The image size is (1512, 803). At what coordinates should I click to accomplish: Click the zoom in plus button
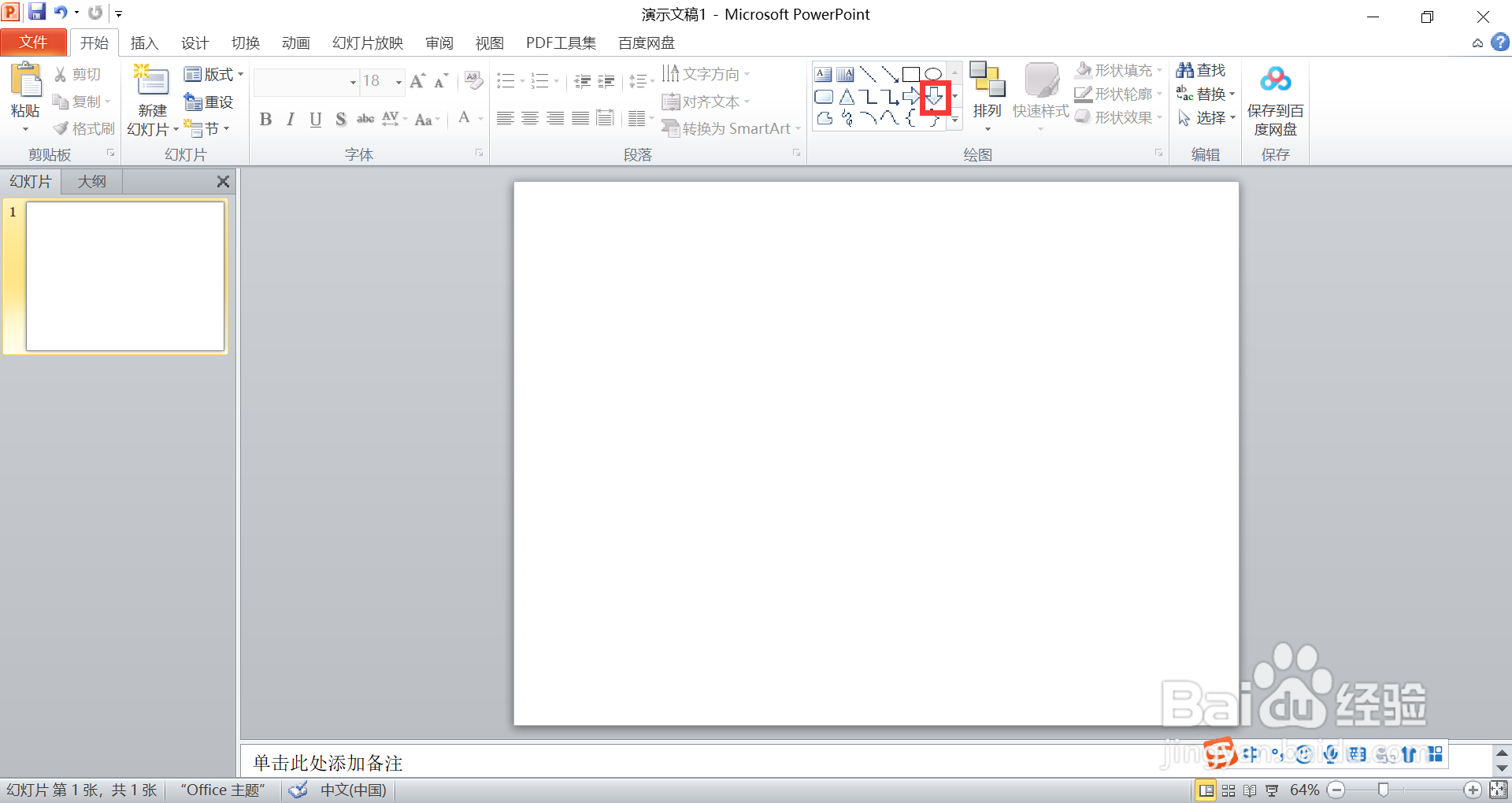click(x=1472, y=790)
